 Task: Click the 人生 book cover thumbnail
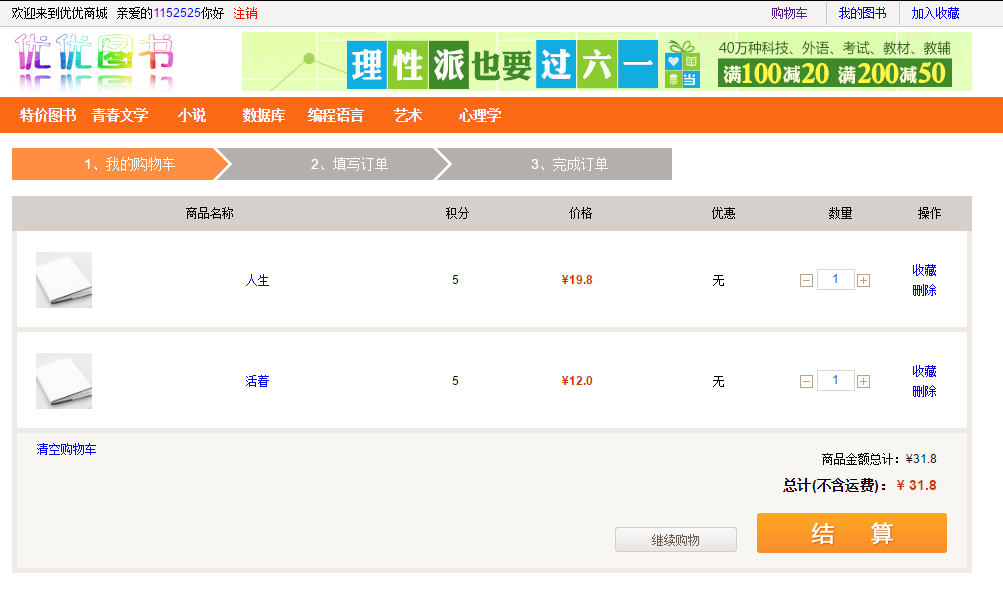64,280
